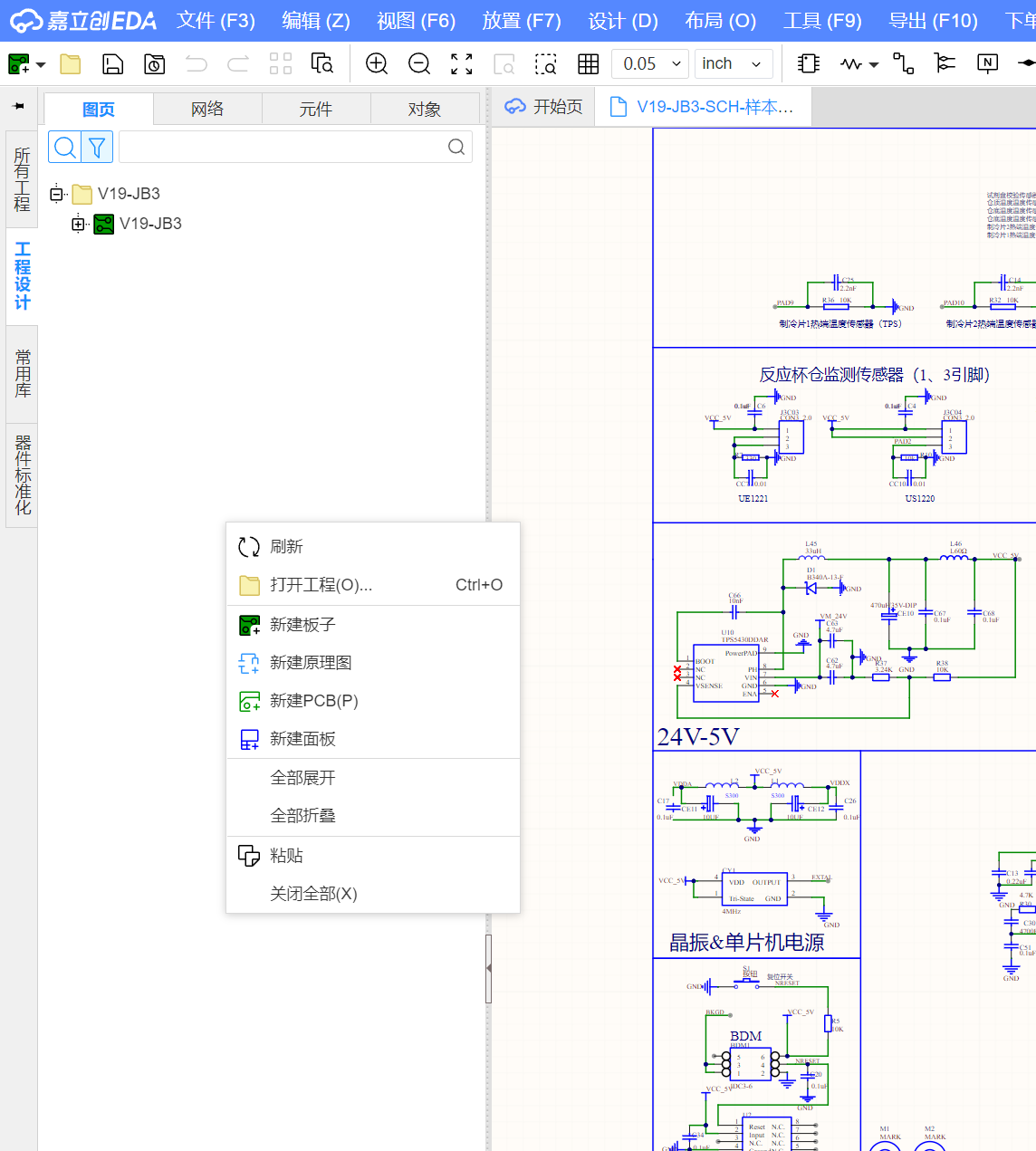Choose 新建原理图 from context menu
This screenshot has width=1036, height=1151.
point(311,663)
